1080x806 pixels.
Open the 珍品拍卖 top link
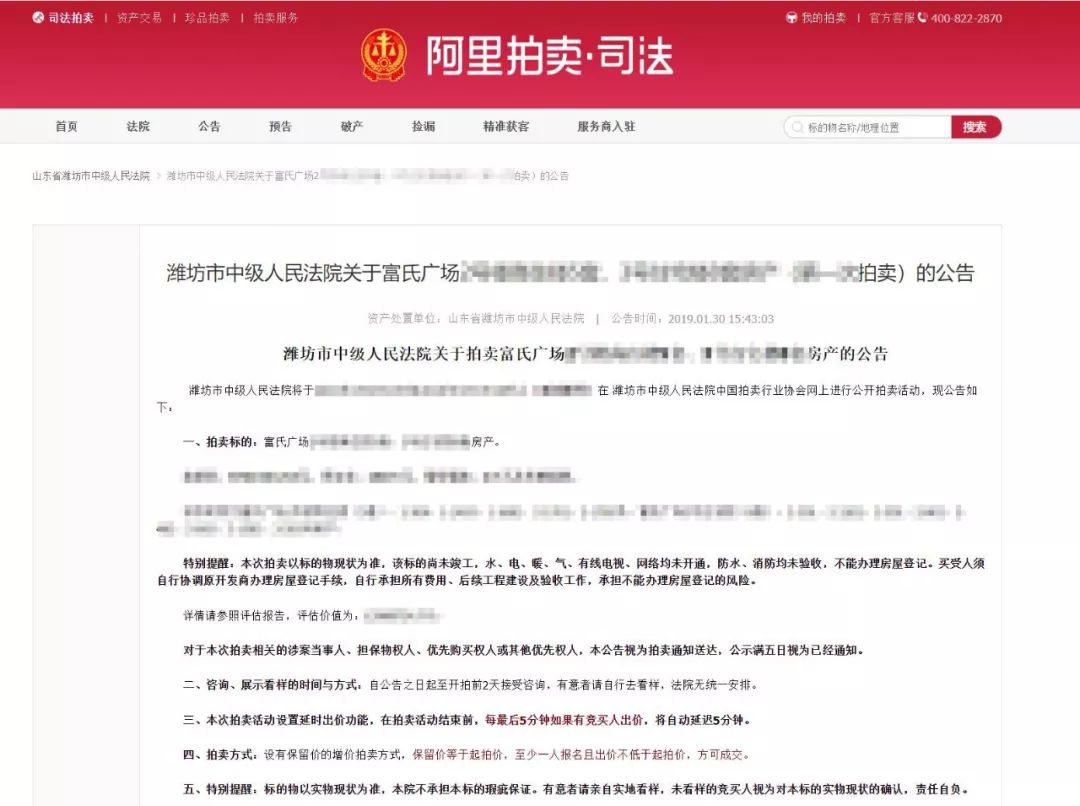pos(207,18)
